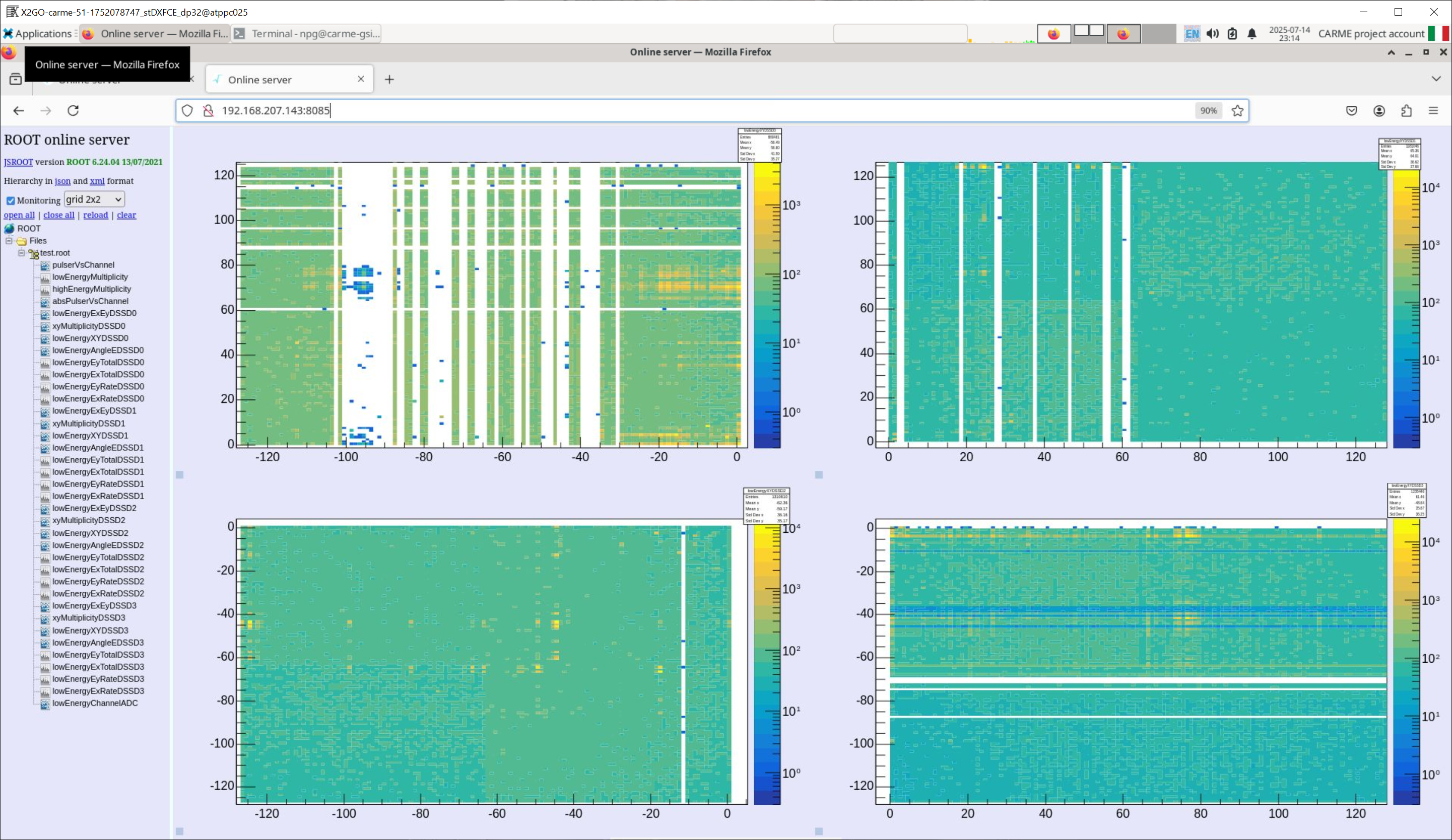The height and width of the screenshot is (840, 1452).
Task: Select lowEnergyXYDSSD2 histogram item
Action: pyautogui.click(x=90, y=533)
